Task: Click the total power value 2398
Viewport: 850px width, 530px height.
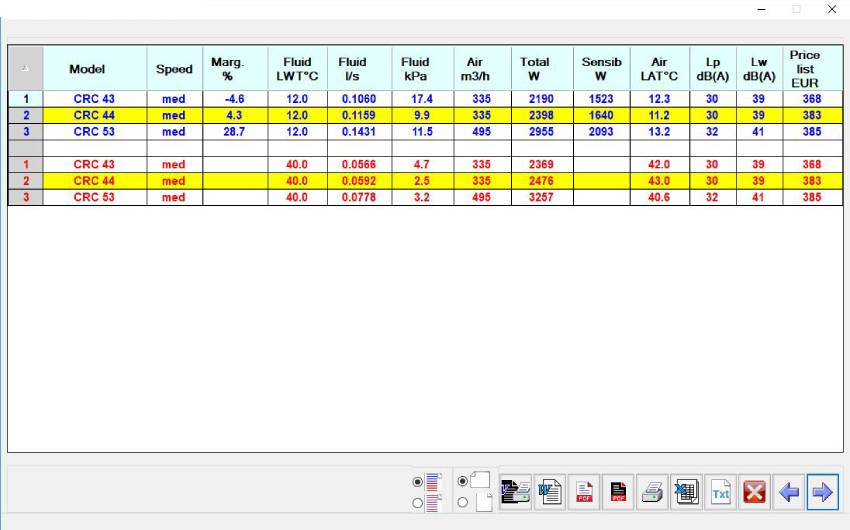Action: [x=542, y=115]
